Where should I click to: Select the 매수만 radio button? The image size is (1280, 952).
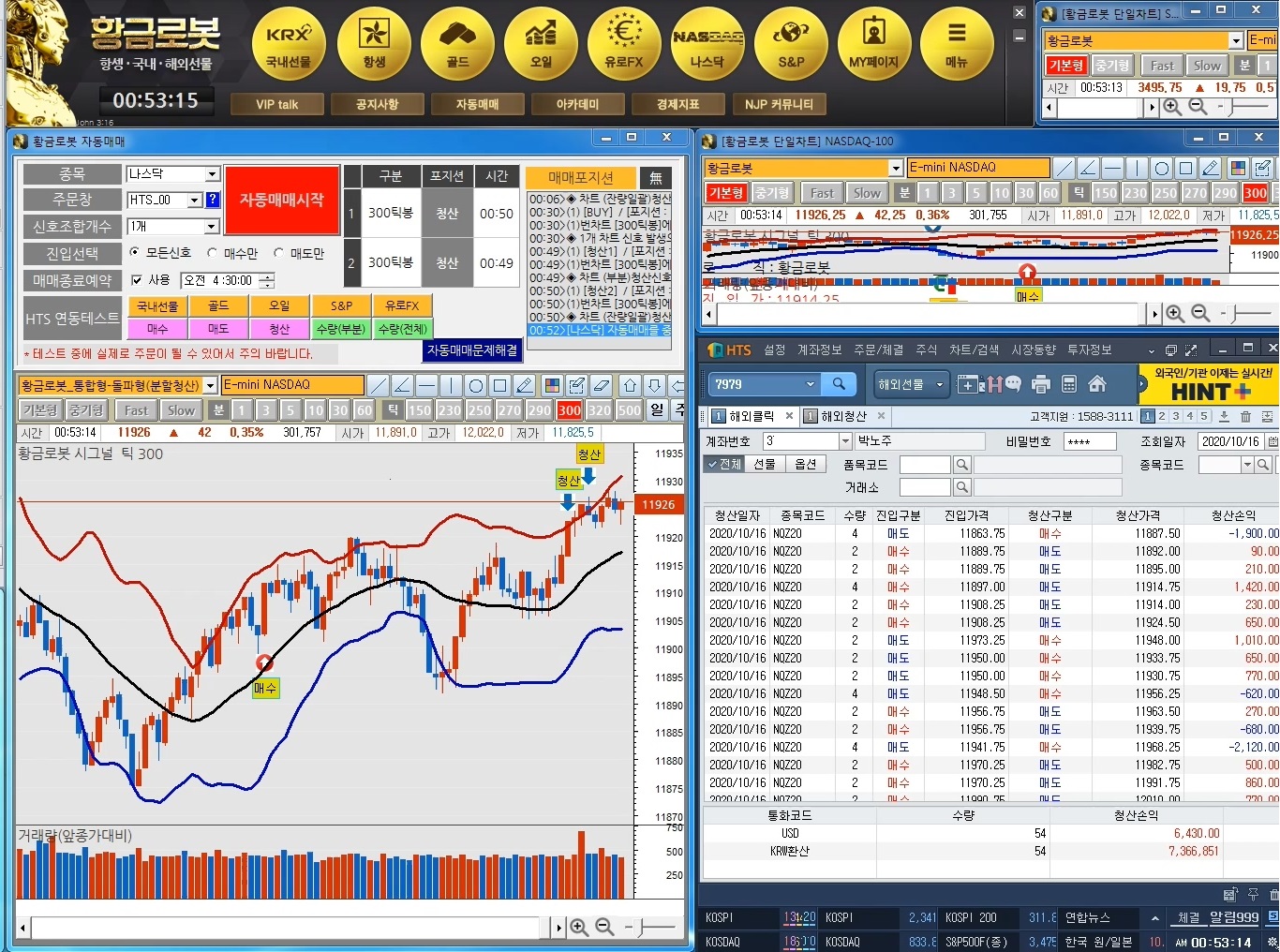click(x=213, y=253)
